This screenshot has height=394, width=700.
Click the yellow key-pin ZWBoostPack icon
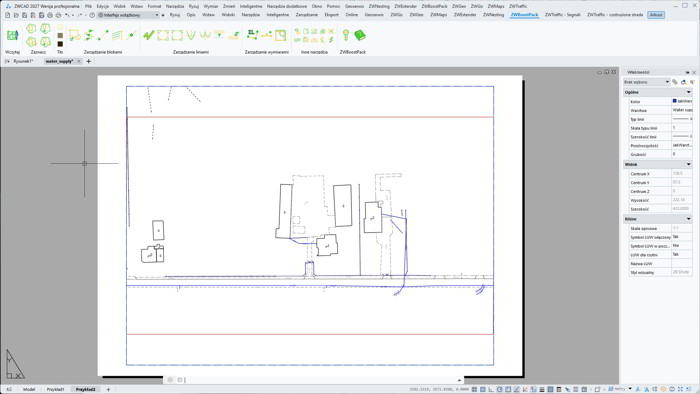[346, 35]
